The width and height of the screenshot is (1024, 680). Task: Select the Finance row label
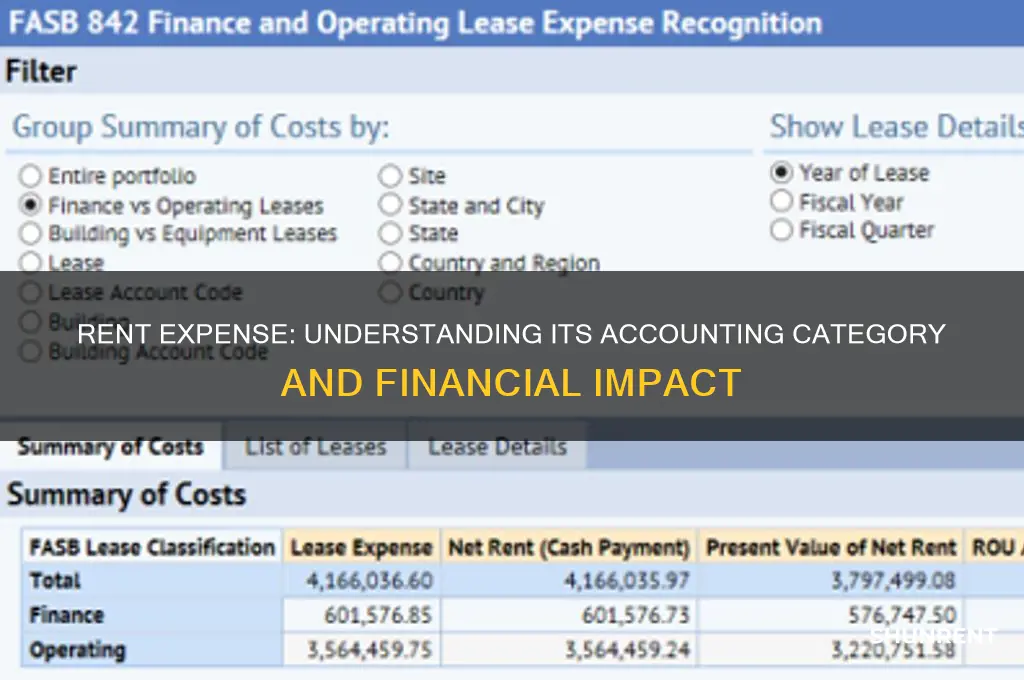(67, 615)
